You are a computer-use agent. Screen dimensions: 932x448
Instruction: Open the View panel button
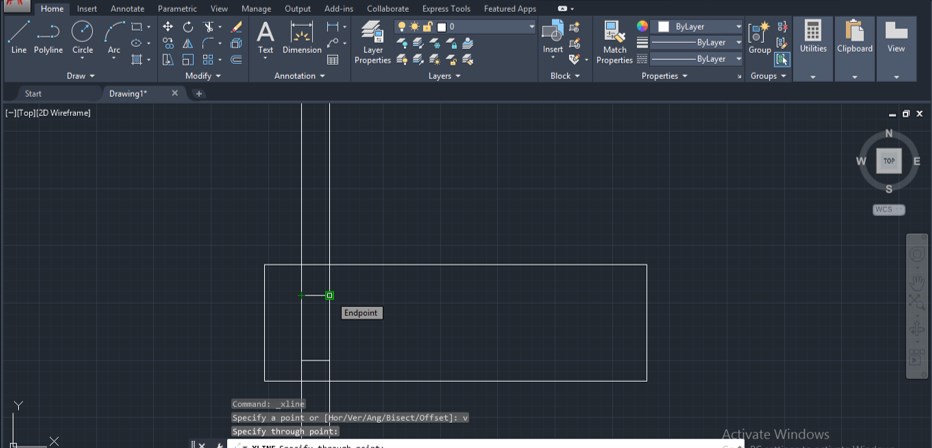pos(896,49)
